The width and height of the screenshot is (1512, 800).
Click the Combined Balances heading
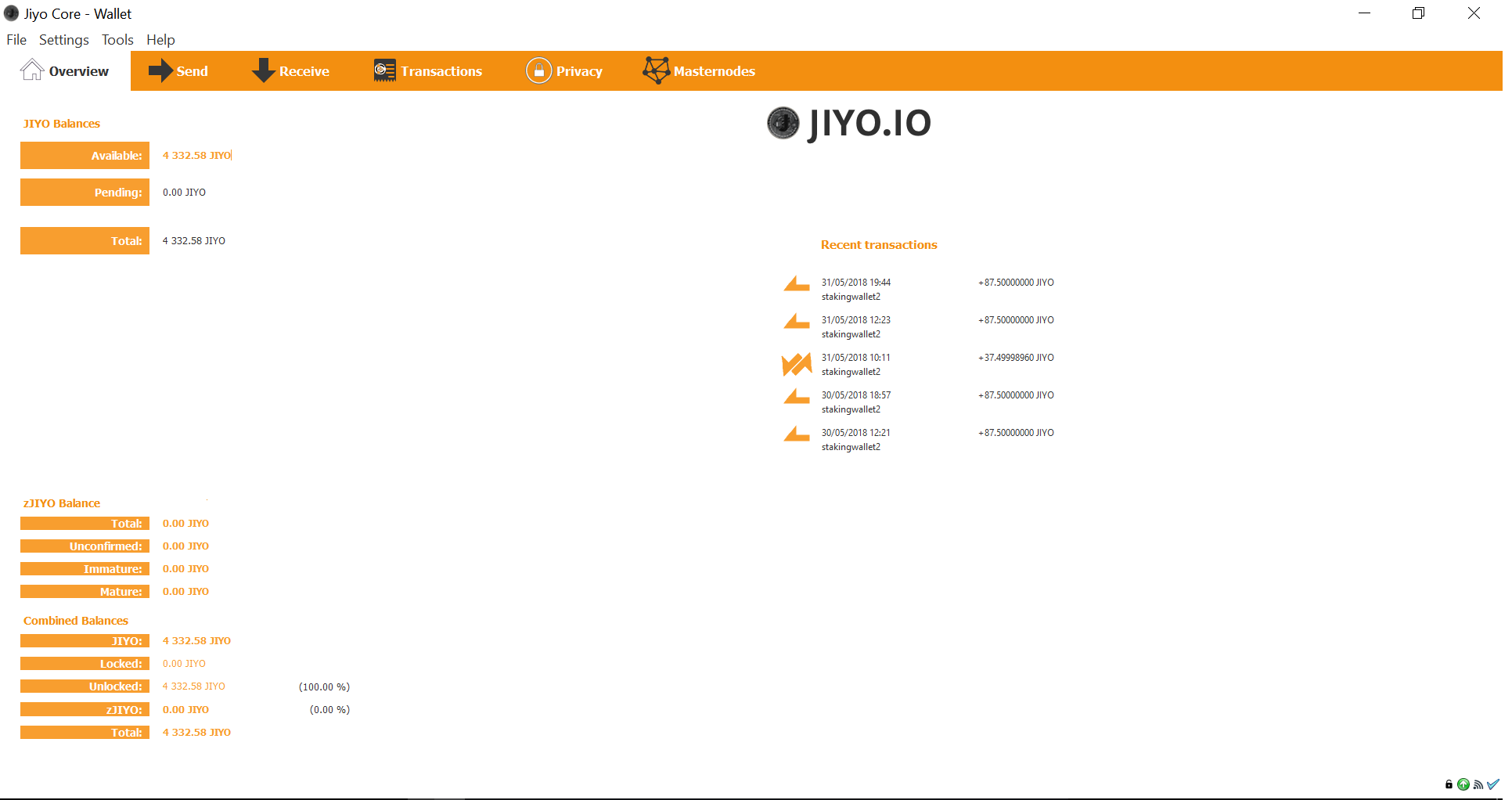(76, 621)
